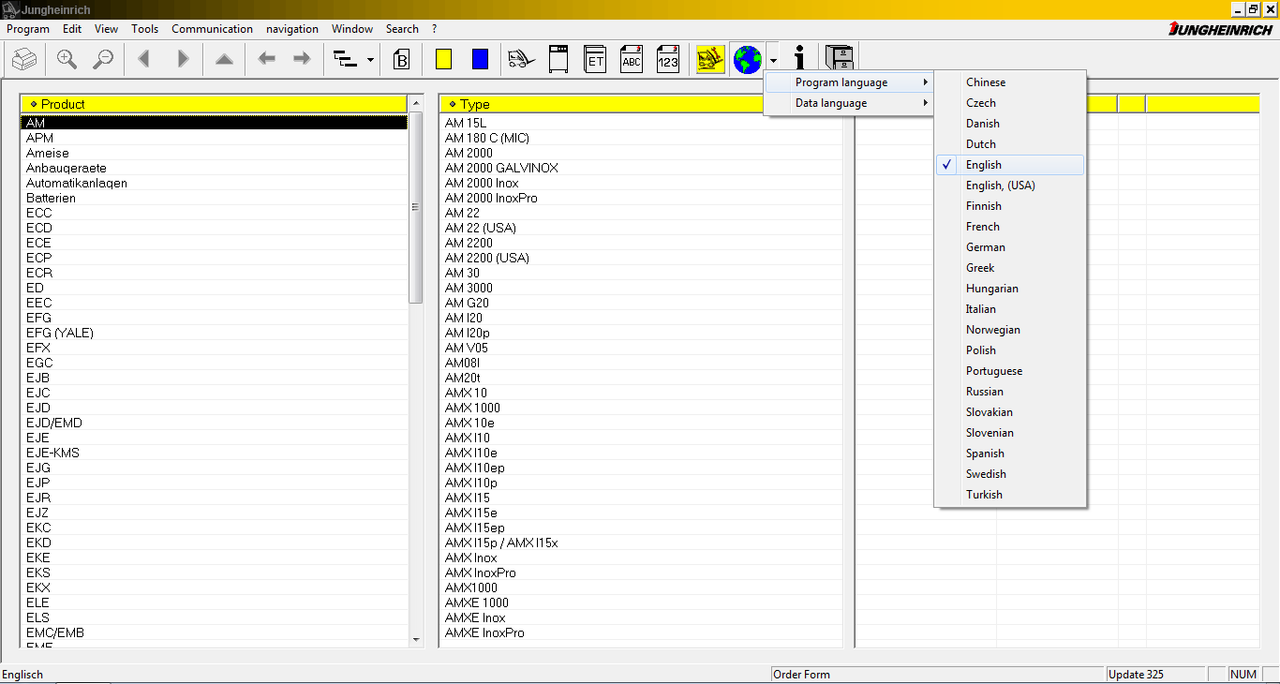The height and width of the screenshot is (684, 1280).
Task: Select Polish in the language list
Action: 1010,350
